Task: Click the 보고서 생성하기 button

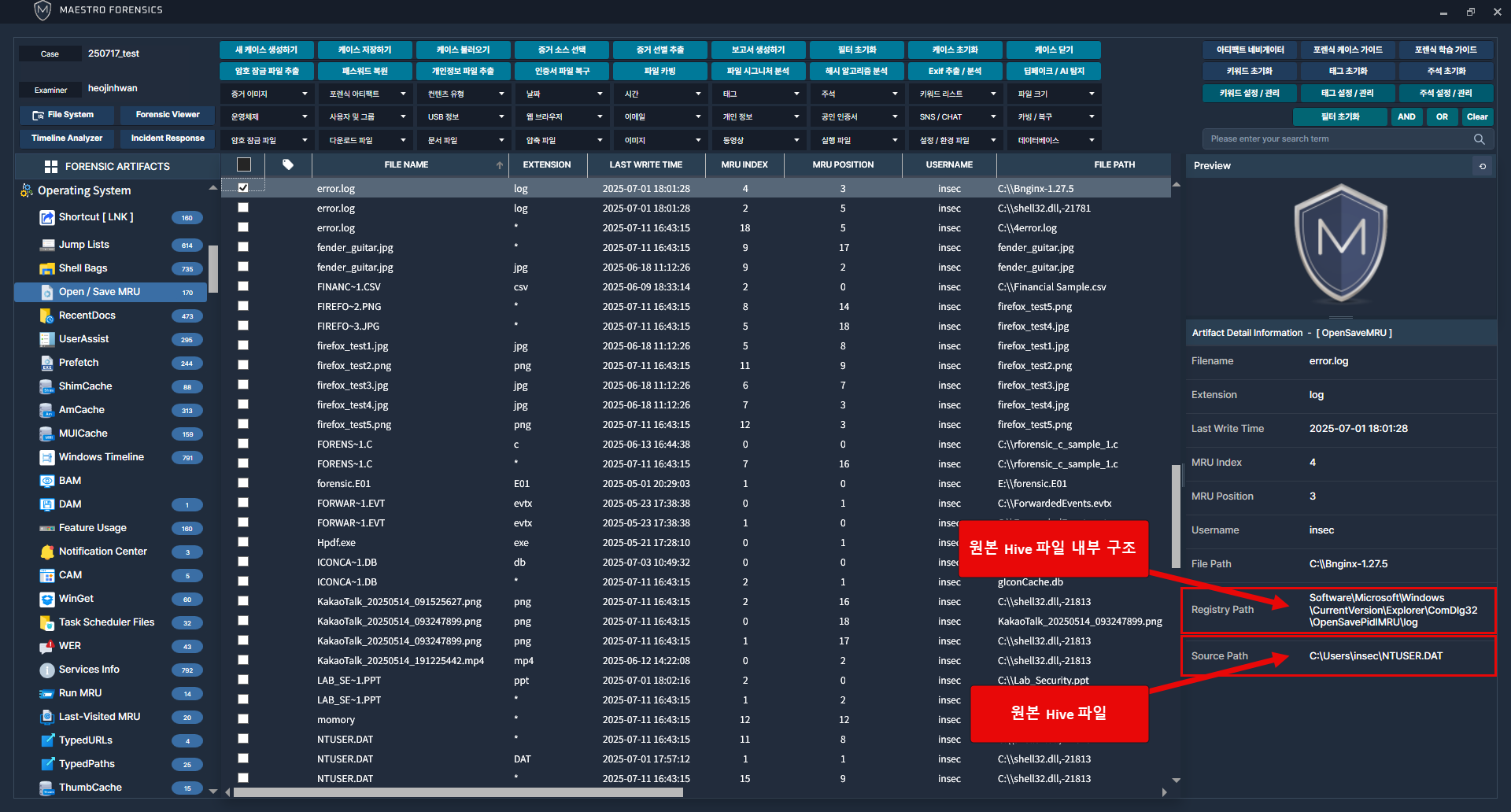Action: click(x=758, y=50)
